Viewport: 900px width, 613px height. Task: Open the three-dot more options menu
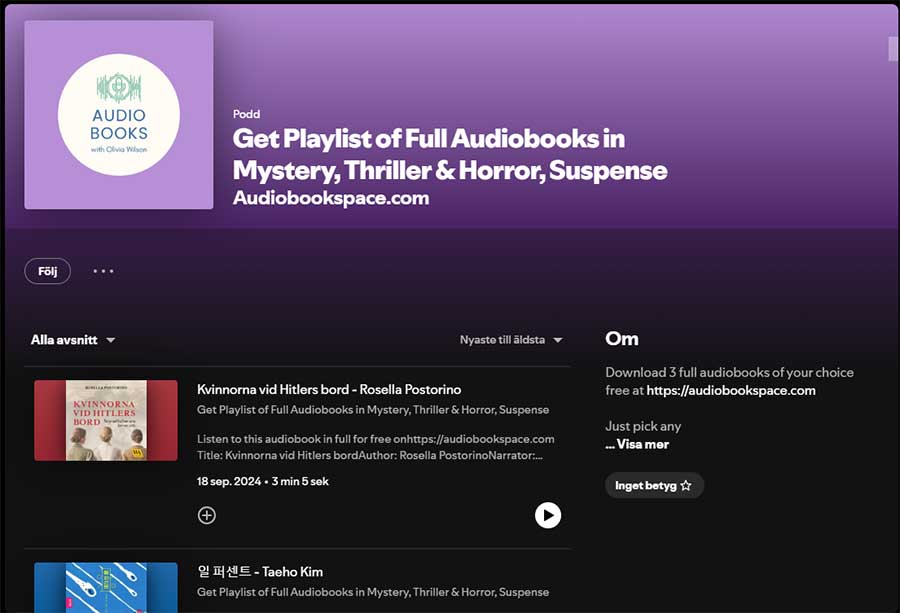point(103,271)
